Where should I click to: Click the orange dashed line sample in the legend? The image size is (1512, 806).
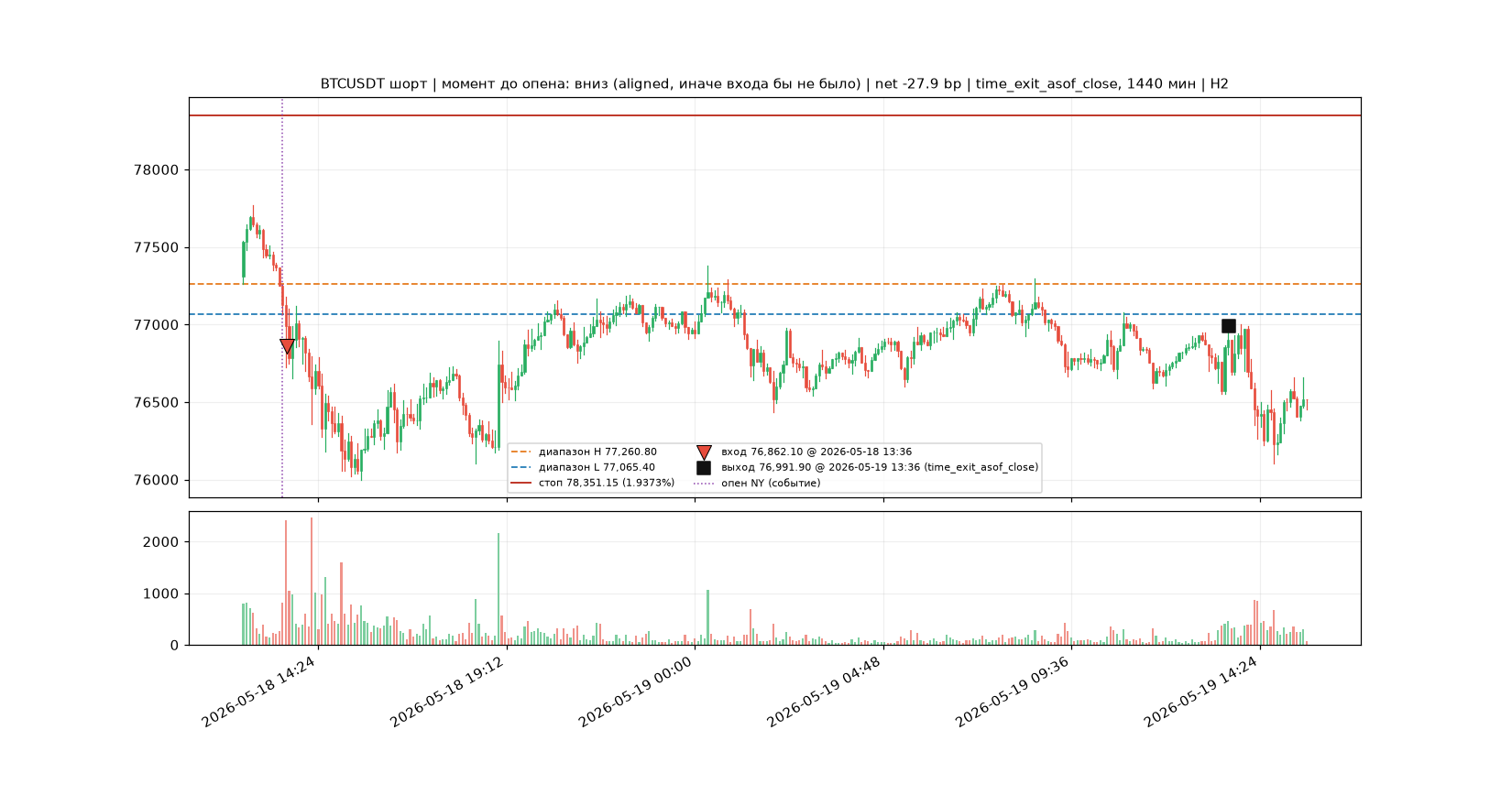click(x=521, y=452)
